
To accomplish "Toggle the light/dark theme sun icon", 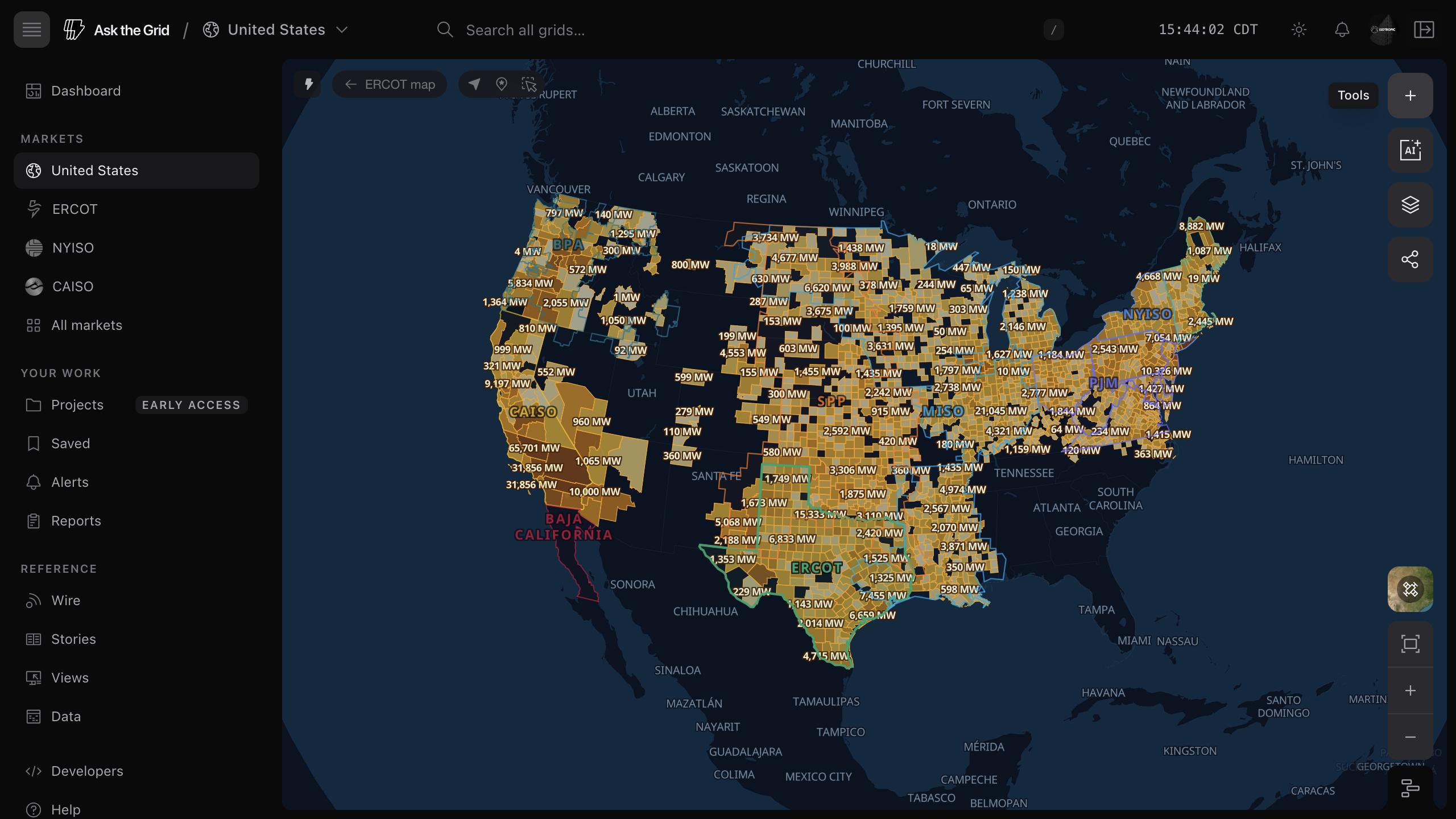I will pos(1299,30).
